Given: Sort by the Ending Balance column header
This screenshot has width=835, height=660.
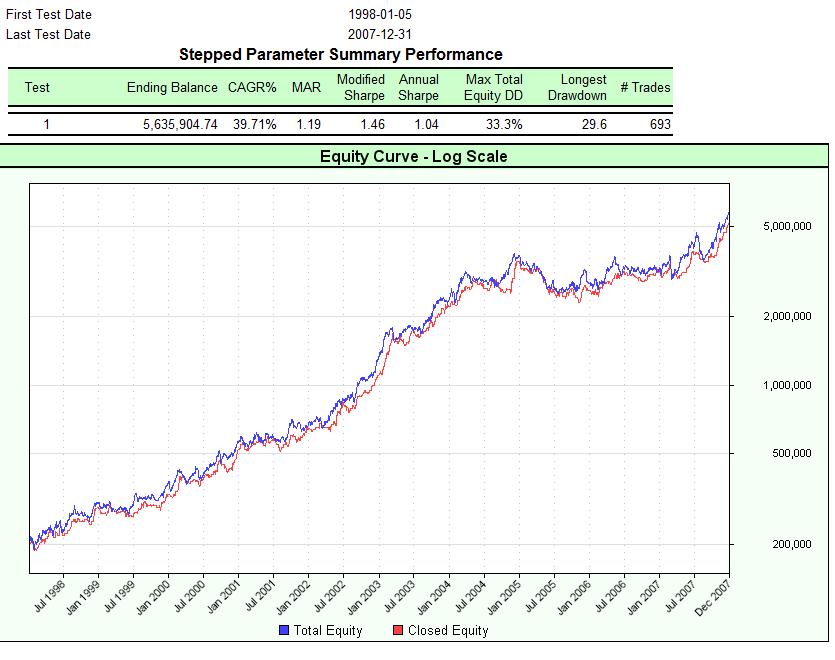Looking at the screenshot, I should (171, 87).
